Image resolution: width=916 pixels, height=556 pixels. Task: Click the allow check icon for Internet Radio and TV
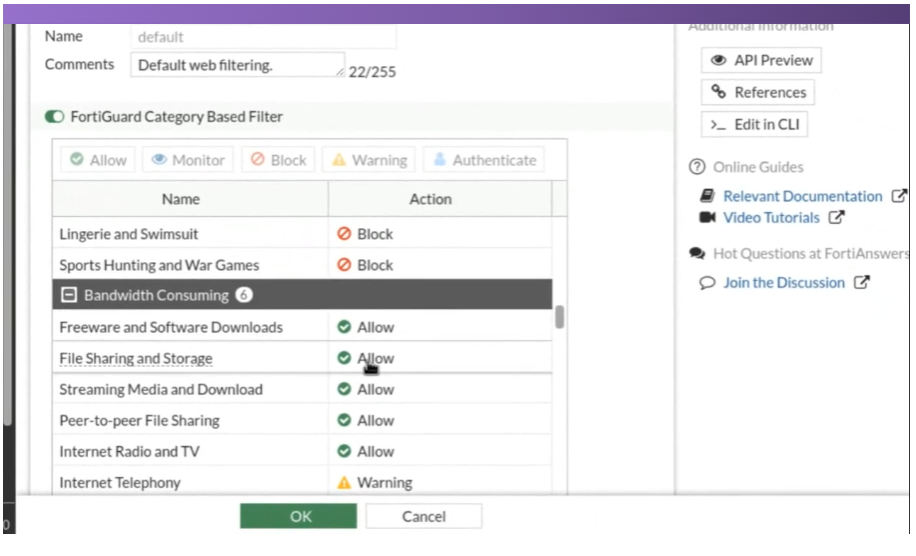(x=344, y=451)
